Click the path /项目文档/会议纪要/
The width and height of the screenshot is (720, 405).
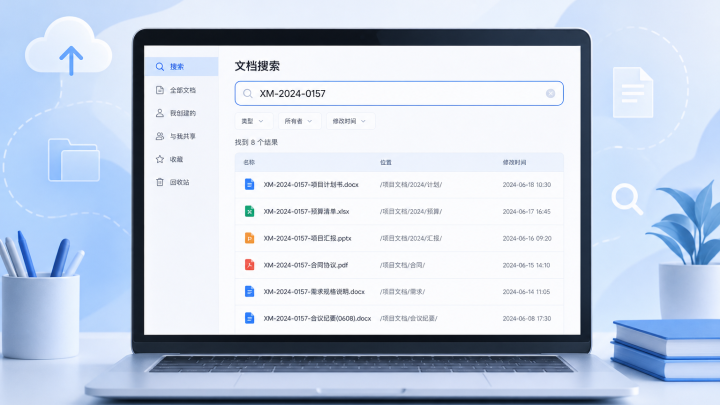click(409, 318)
